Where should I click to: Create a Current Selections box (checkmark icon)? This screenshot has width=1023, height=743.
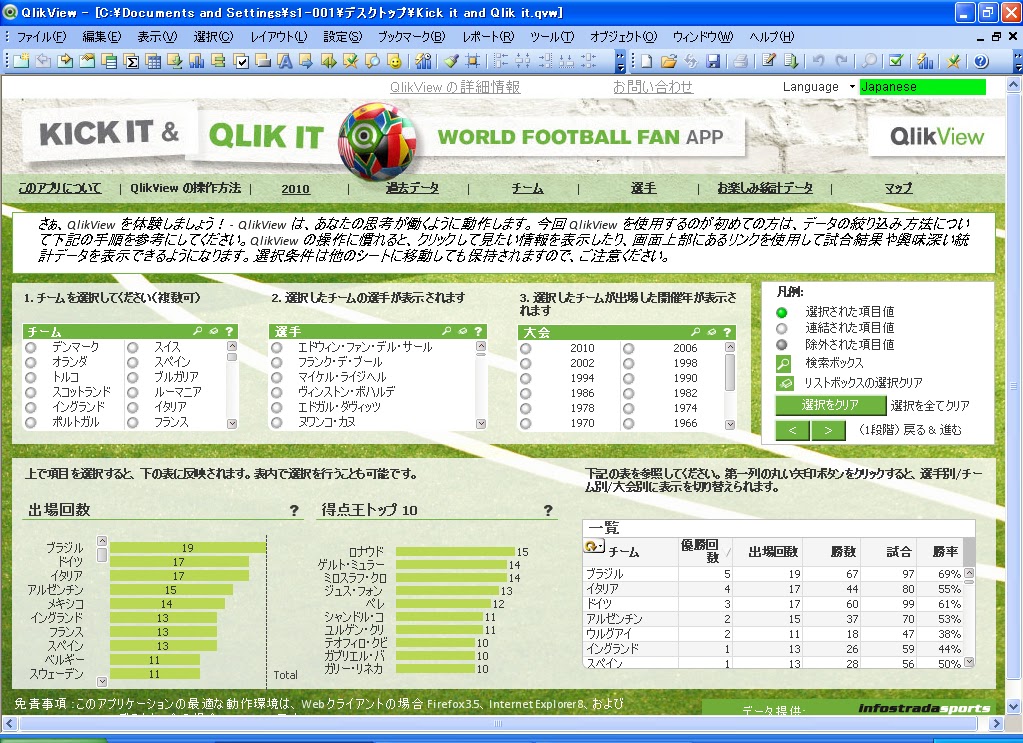pyautogui.click(x=241, y=61)
